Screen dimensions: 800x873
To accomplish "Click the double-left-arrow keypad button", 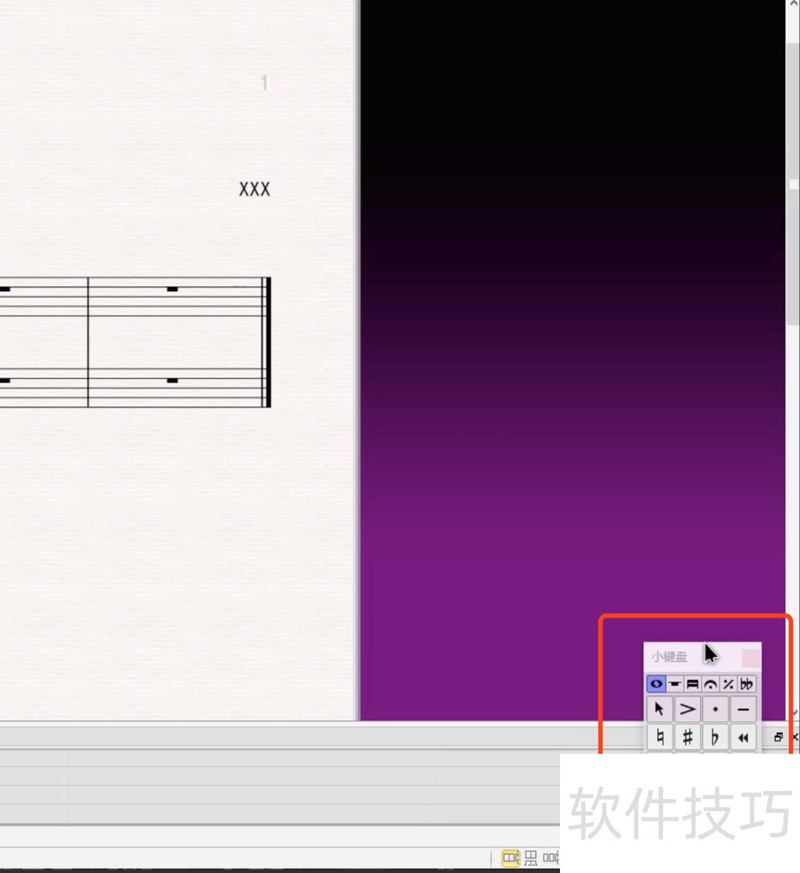I will click(x=743, y=738).
